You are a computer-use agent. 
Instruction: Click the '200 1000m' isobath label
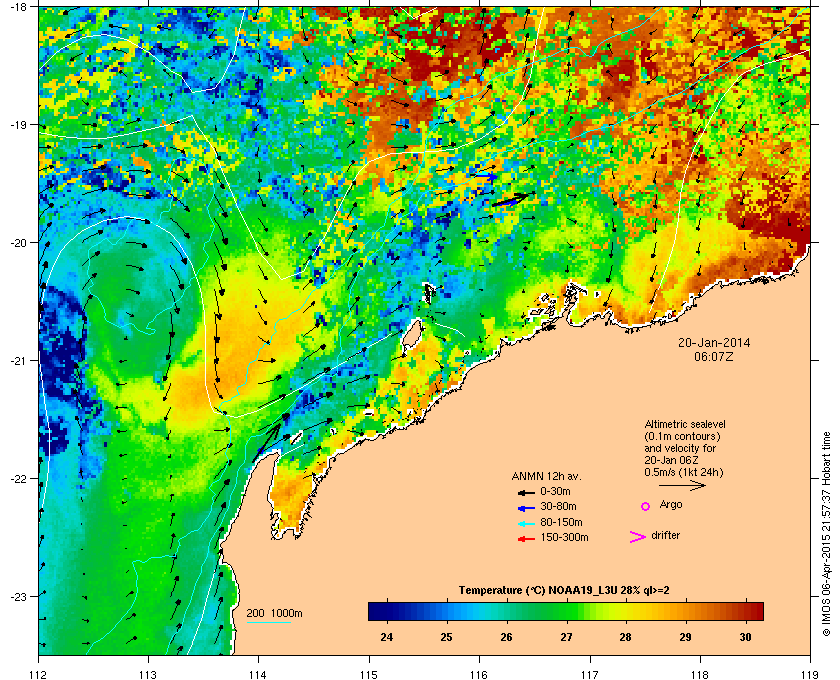point(274,614)
